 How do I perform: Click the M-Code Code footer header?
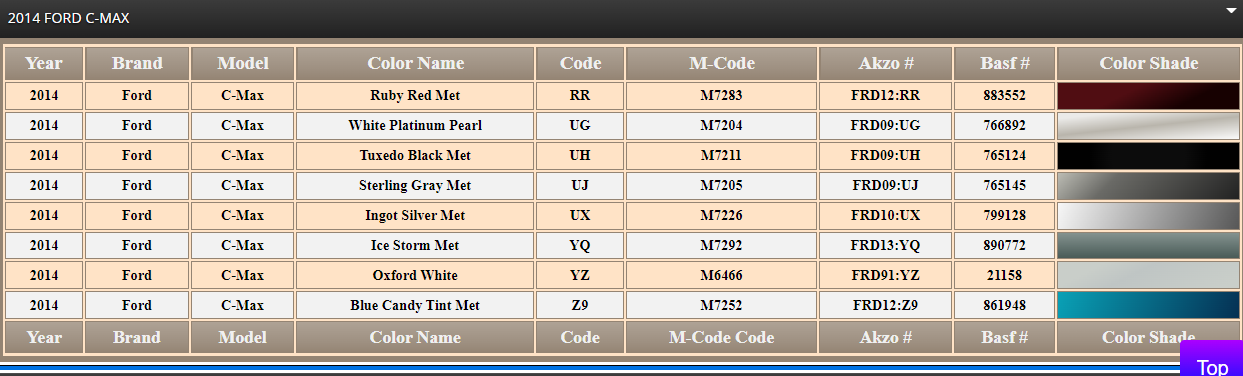tap(722, 338)
